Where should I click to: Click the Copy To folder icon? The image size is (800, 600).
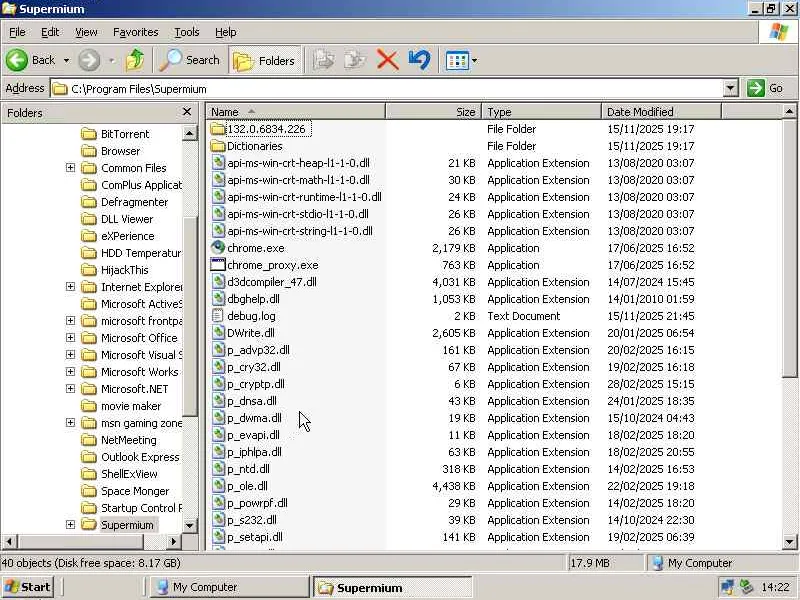[x=355, y=60]
